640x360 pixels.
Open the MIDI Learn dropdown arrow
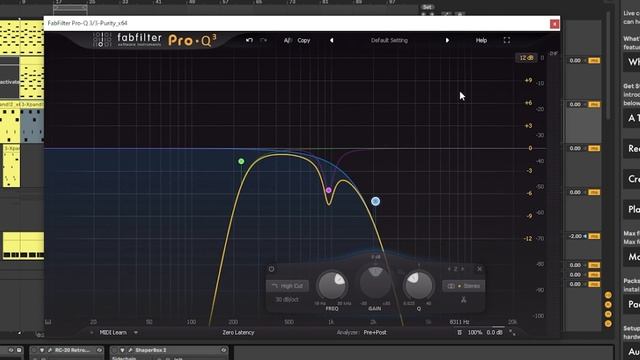(x=136, y=333)
